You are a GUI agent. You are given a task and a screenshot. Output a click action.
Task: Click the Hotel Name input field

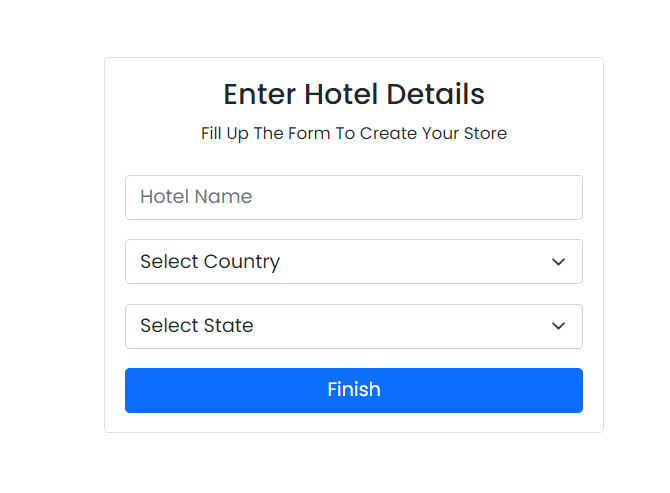353,197
